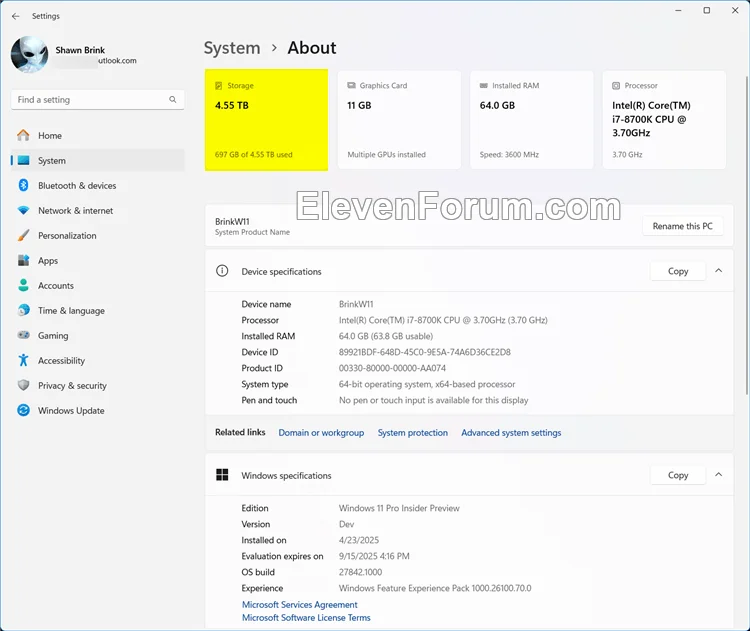Image resolution: width=750 pixels, height=631 pixels.
Task: Go back with the Settings back arrow
Action: (x=16, y=16)
